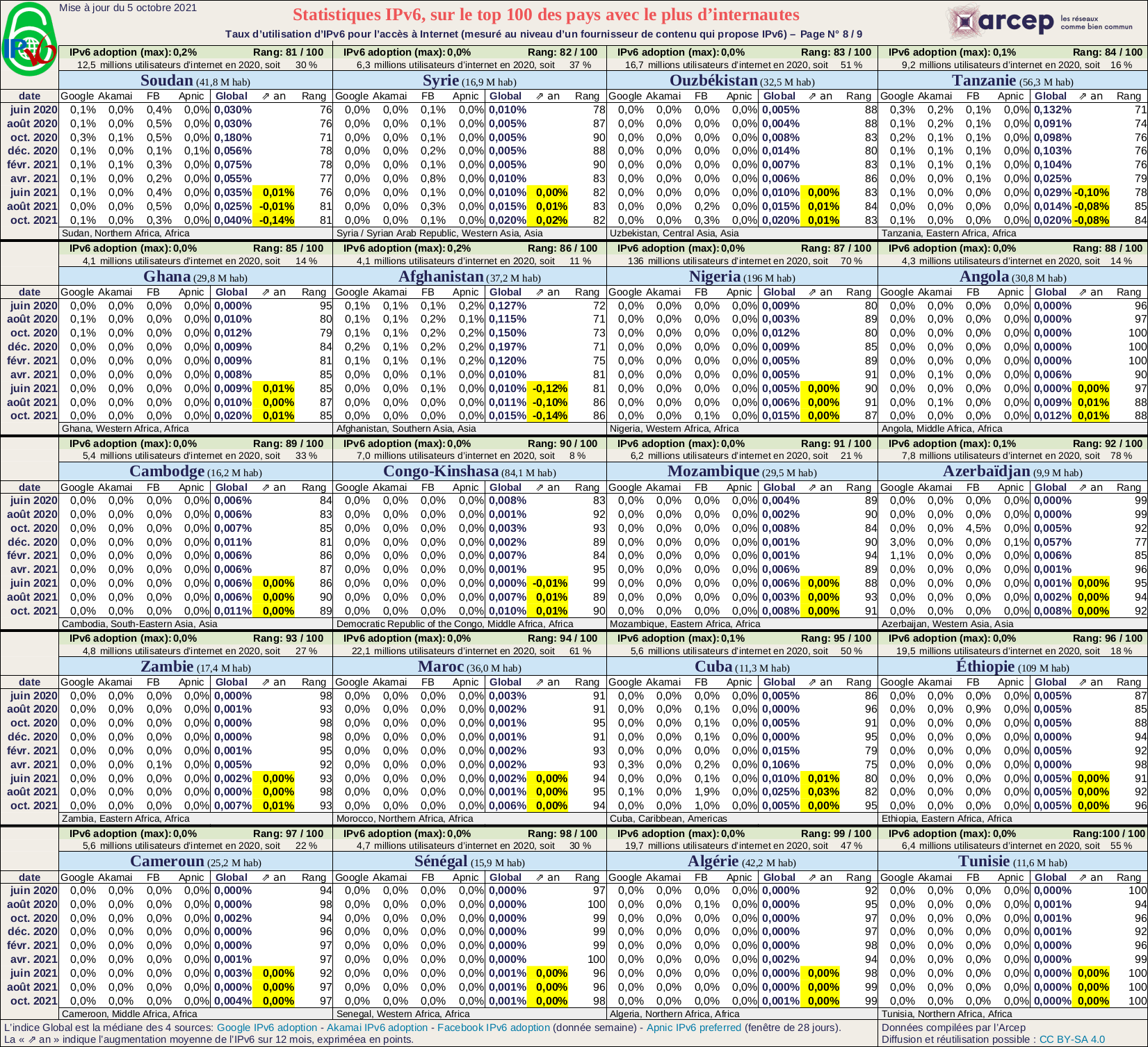Screen dimensions: 1148x1047
Task: Click the Cambodge country heading
Action: click(195, 471)
